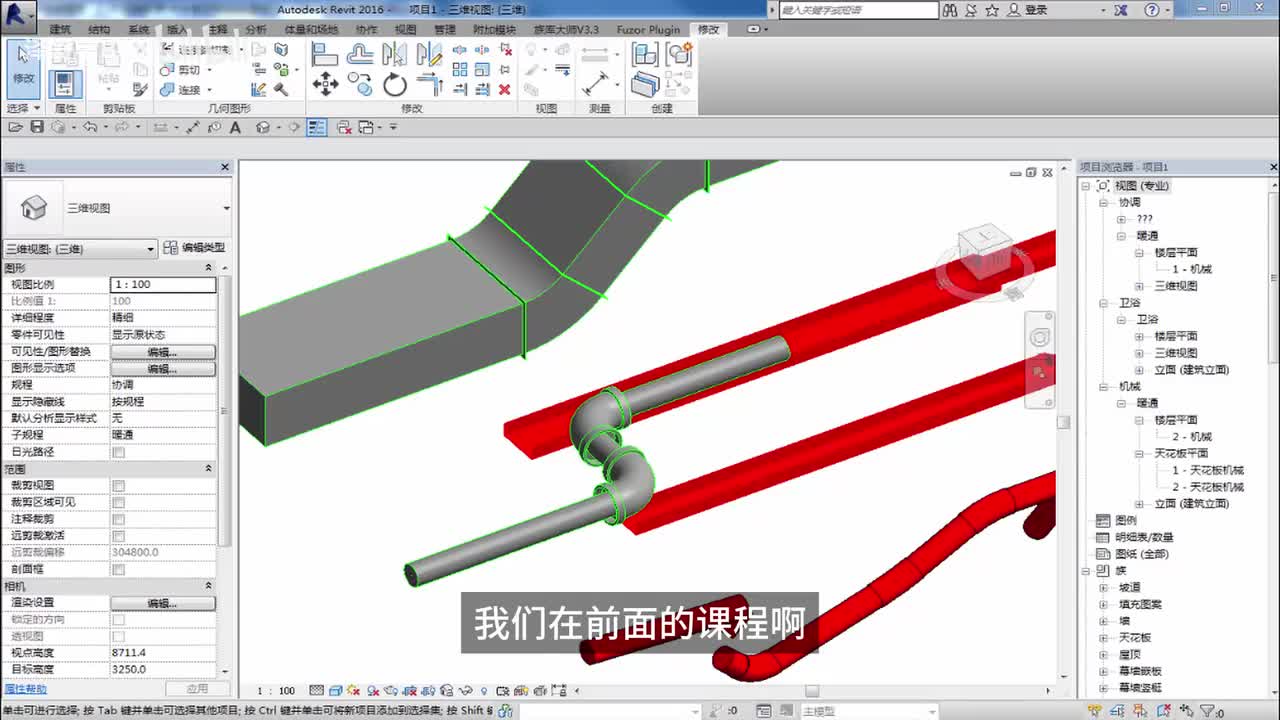Click the 连接 (Join geometry) tool
This screenshot has height=720, width=1280.
[182, 90]
